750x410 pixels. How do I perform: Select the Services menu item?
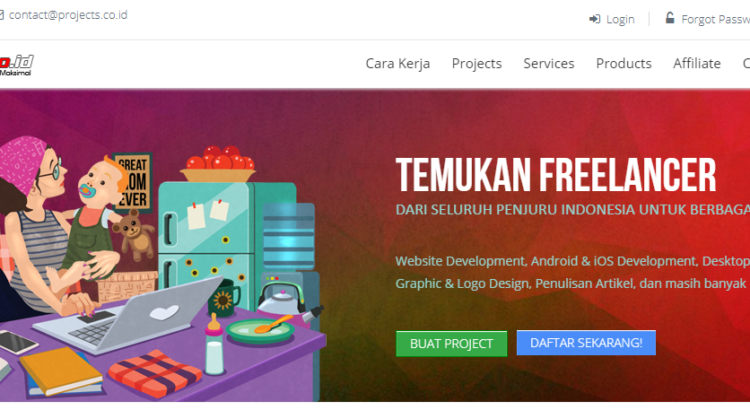[x=549, y=64]
